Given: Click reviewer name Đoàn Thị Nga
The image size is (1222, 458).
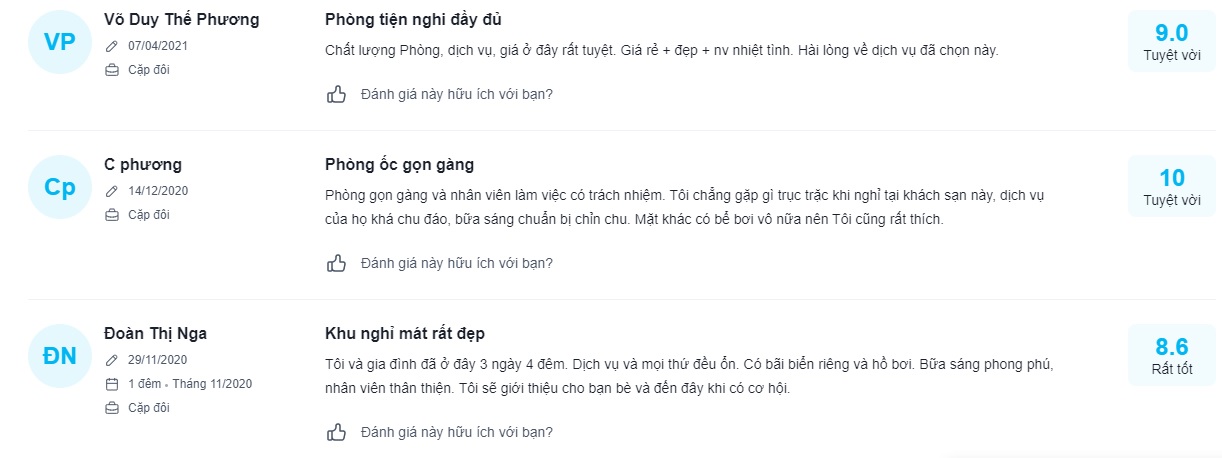Looking at the screenshot, I should coord(155,333).
